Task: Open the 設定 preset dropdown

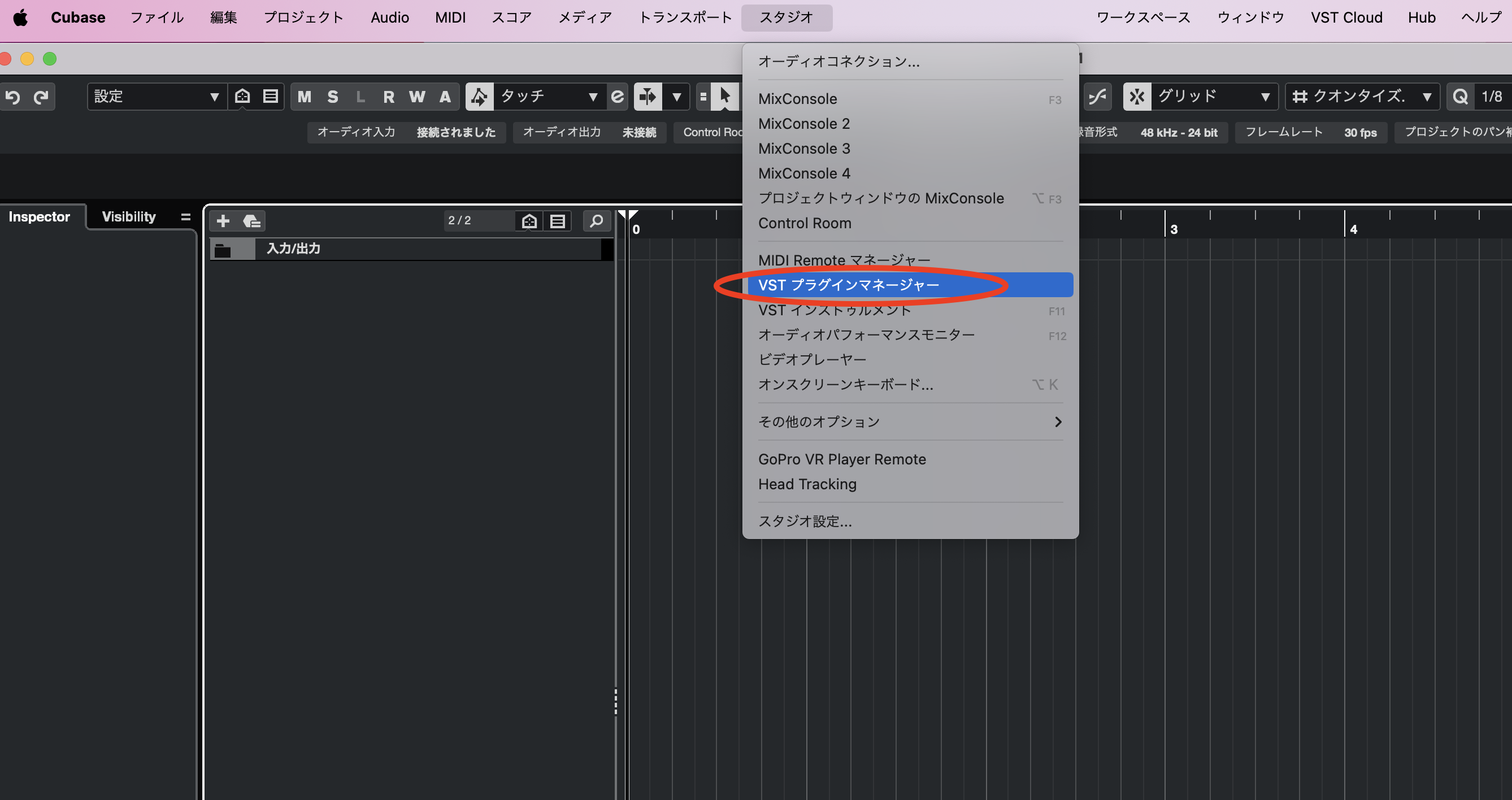Action: [x=157, y=97]
